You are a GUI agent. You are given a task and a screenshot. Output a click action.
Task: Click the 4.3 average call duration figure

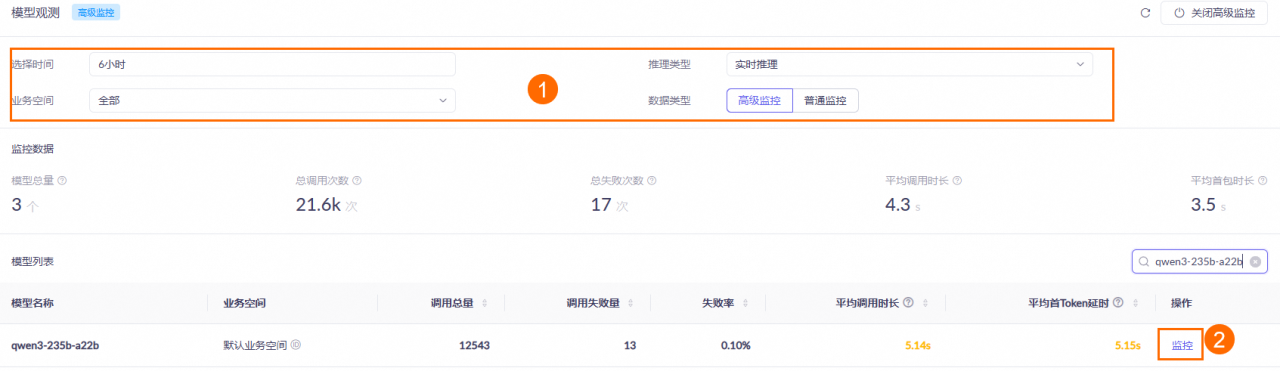point(897,205)
